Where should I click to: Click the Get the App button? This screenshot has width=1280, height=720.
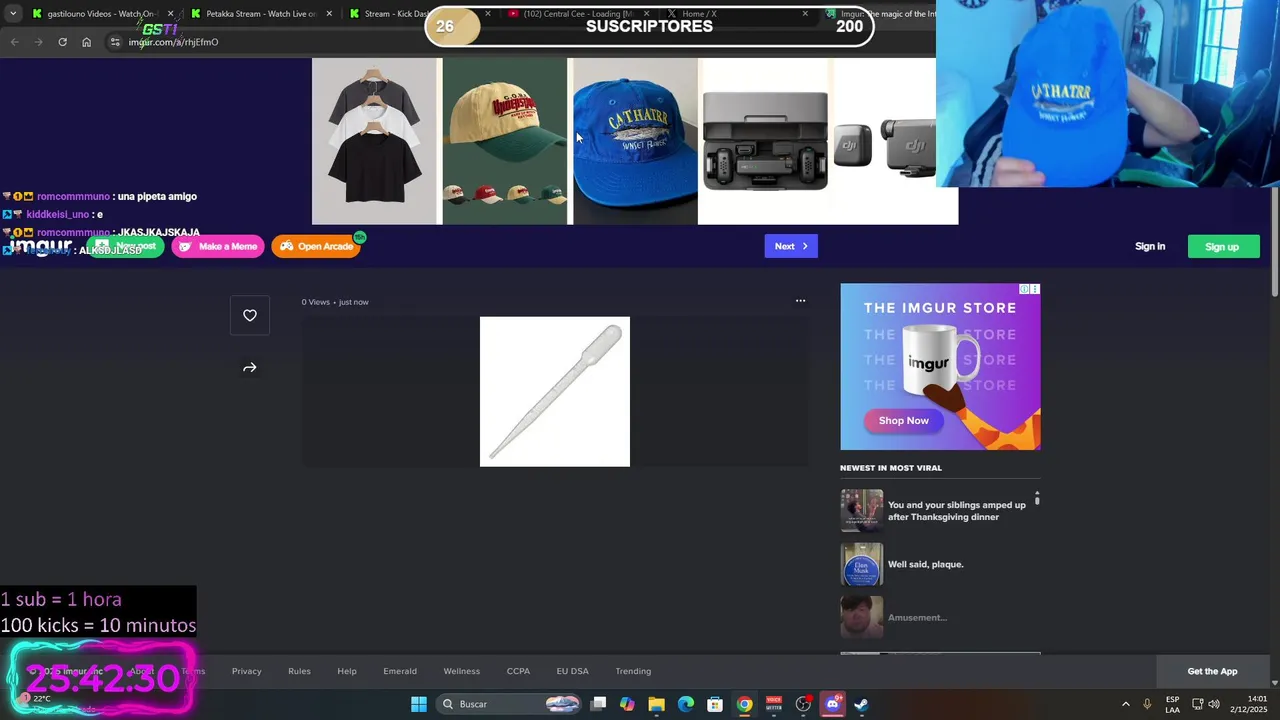click(x=1212, y=671)
